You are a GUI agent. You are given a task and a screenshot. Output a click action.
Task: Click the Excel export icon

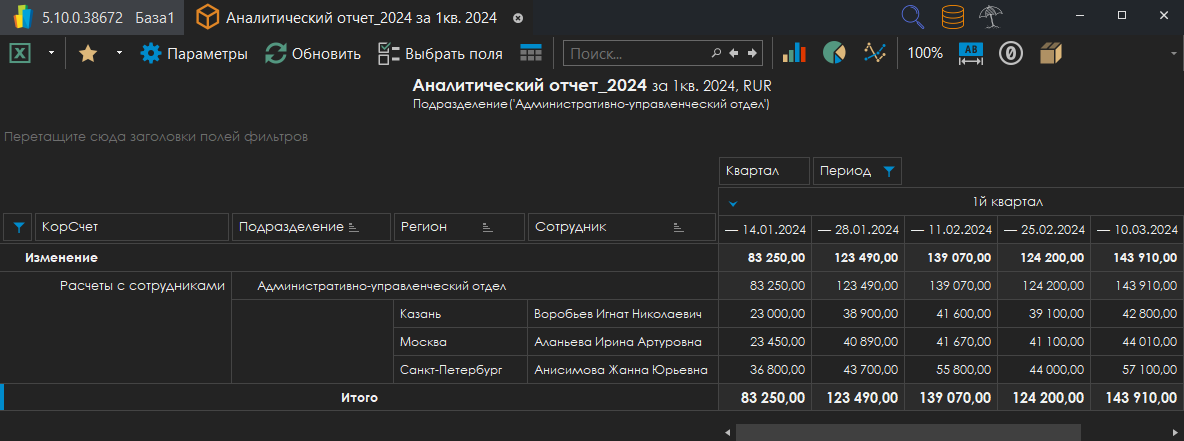(21, 53)
